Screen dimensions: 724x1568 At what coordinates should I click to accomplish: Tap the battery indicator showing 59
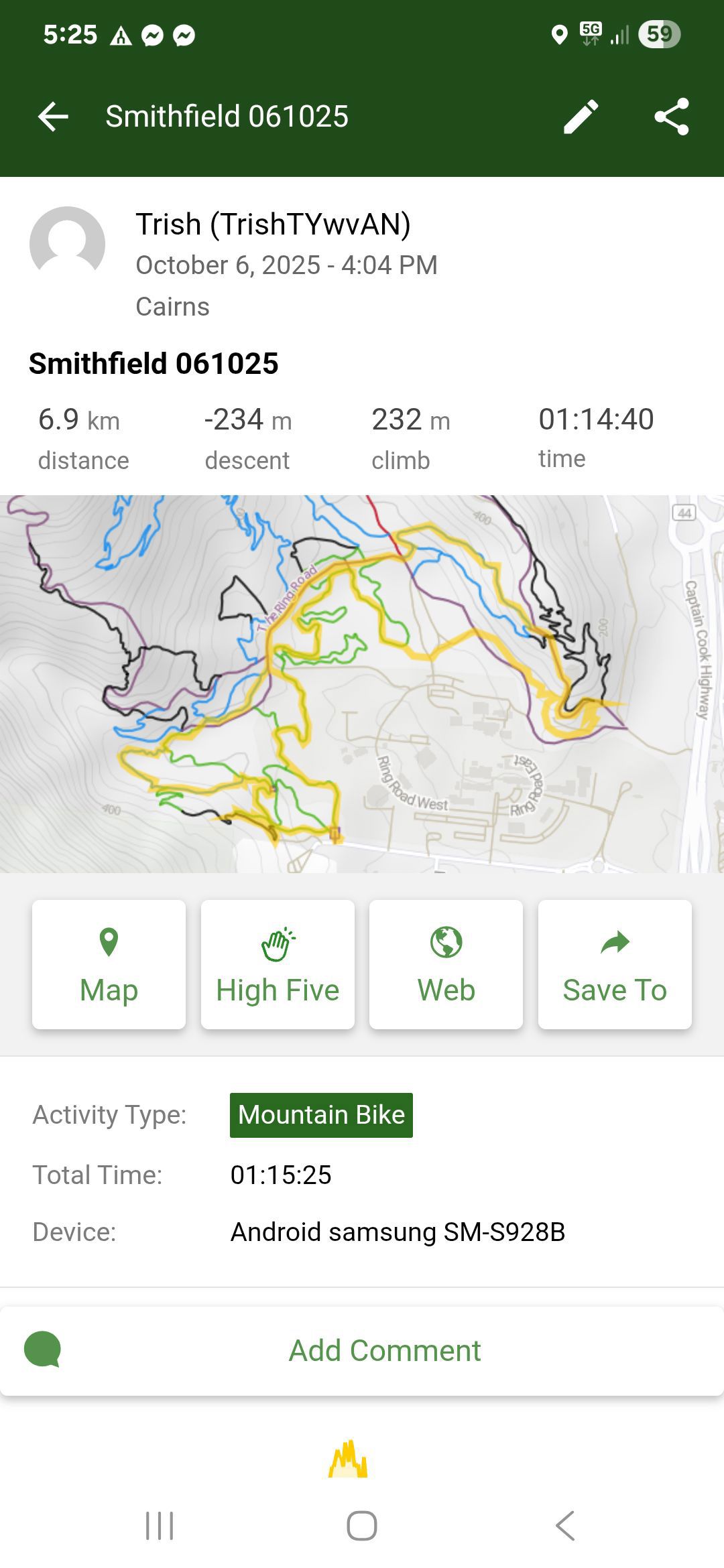[x=659, y=34]
